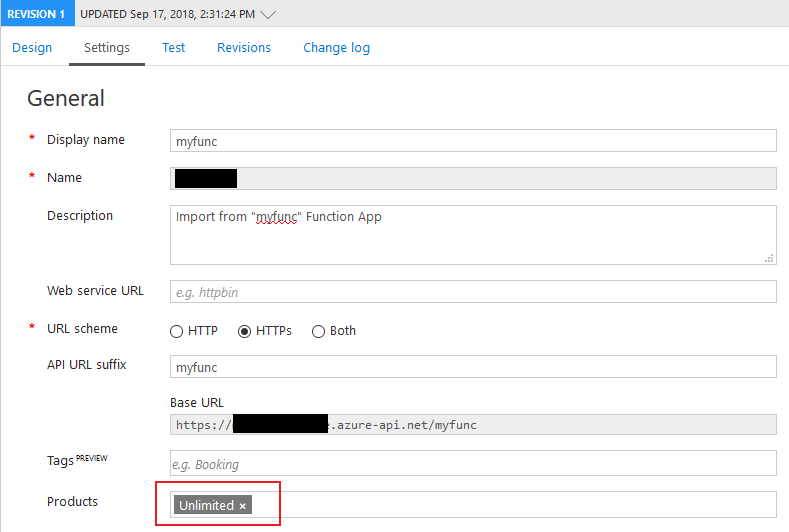789x532 pixels.
Task: Click the Products label
Action: coord(72,501)
